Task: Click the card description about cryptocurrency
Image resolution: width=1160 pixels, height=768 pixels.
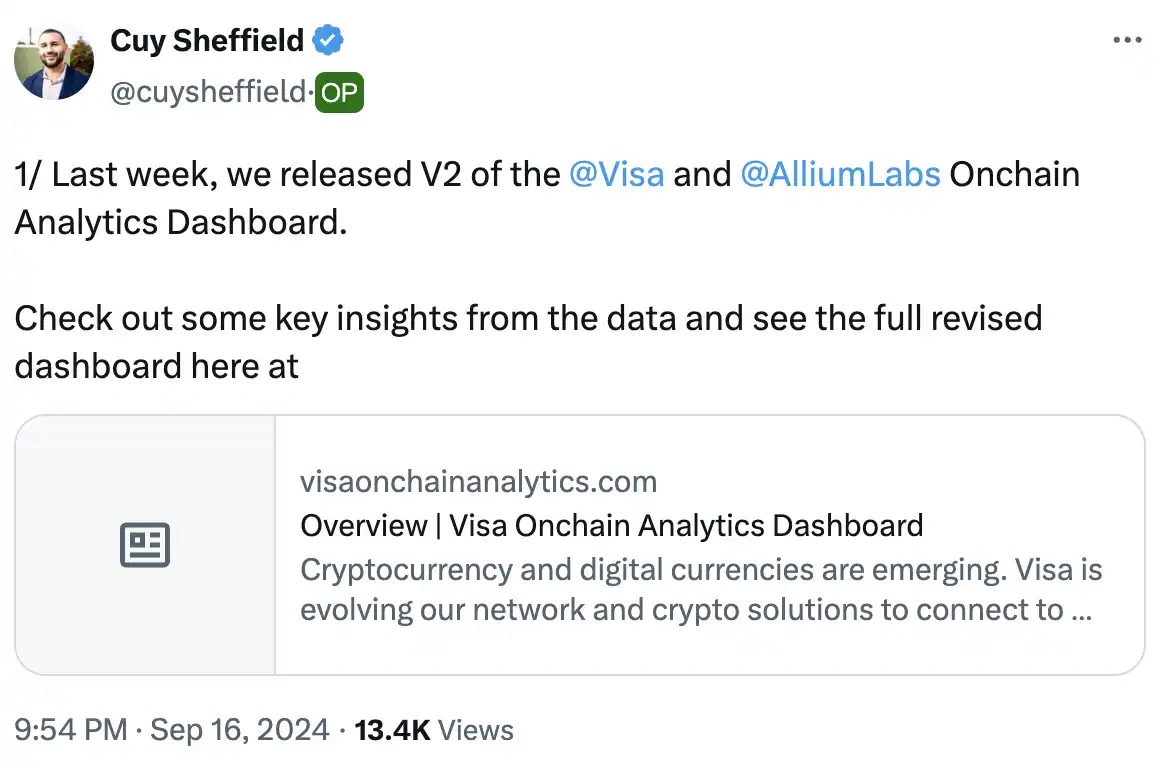Action: tap(700, 590)
